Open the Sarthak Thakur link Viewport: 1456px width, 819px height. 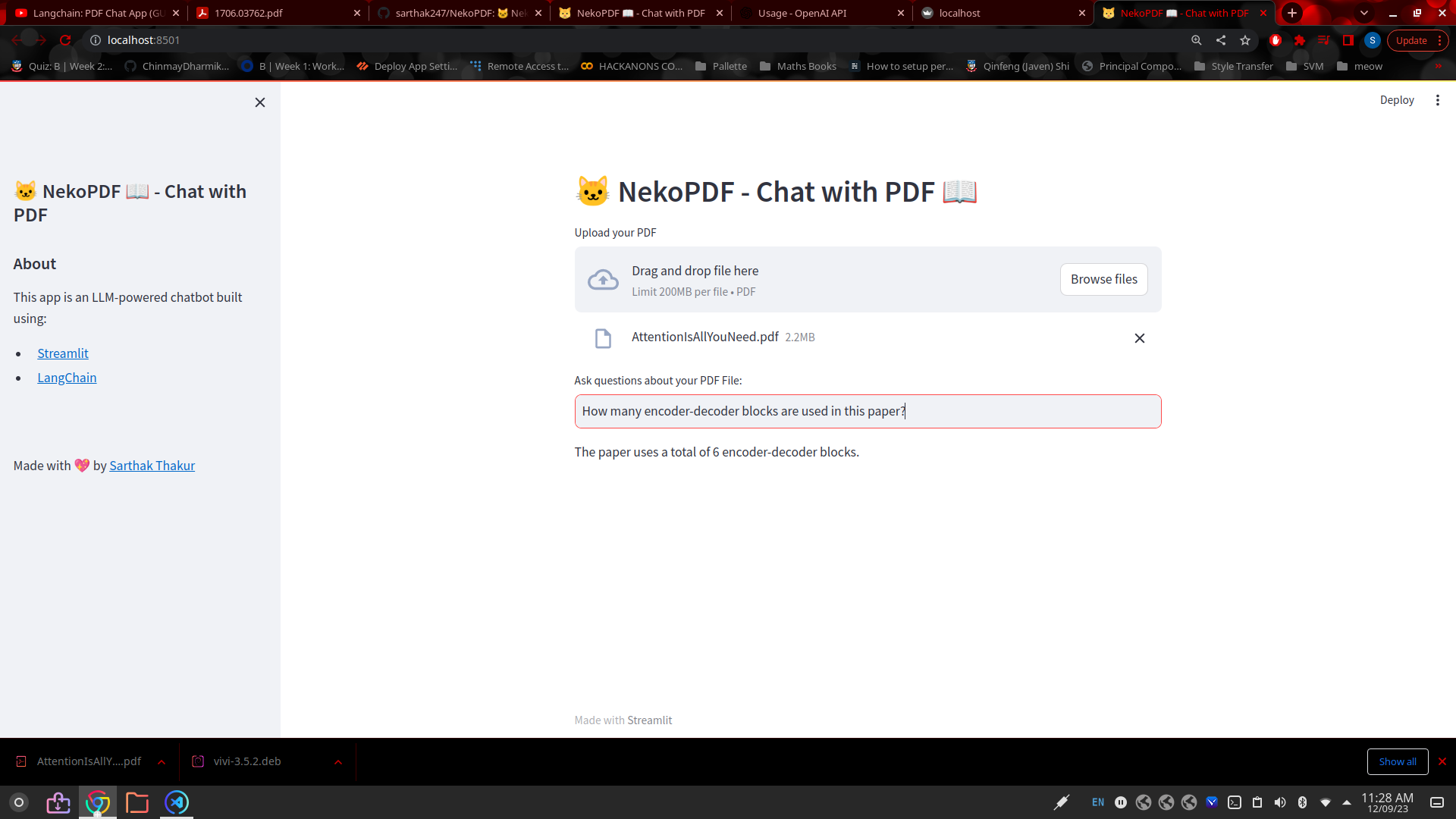(x=152, y=466)
